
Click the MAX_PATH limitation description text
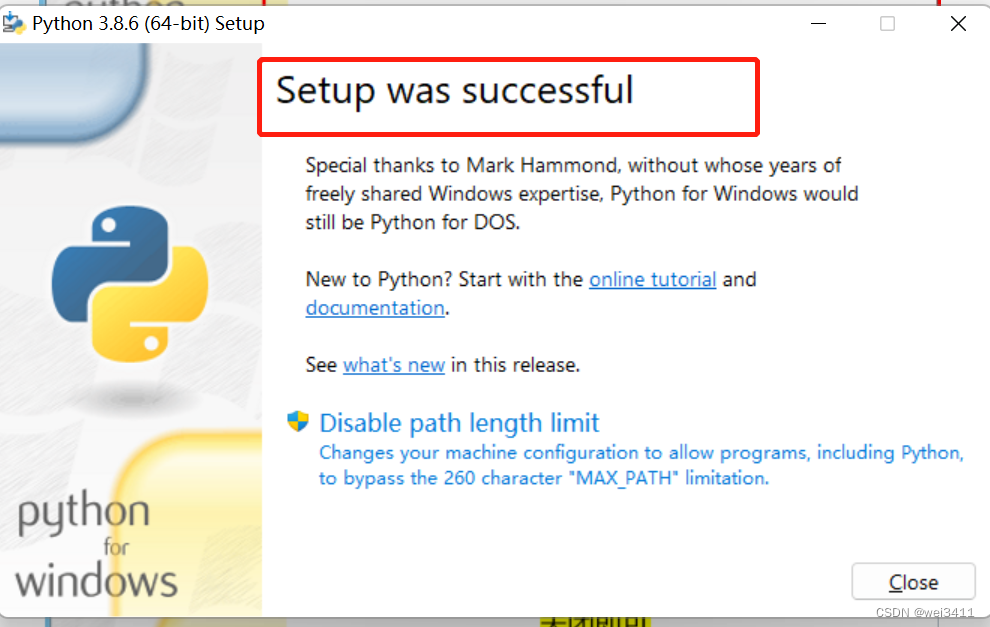[641, 465]
